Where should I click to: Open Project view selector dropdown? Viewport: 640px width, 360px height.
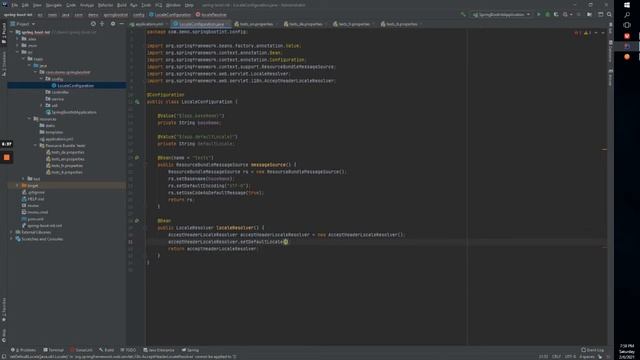tap(23, 24)
